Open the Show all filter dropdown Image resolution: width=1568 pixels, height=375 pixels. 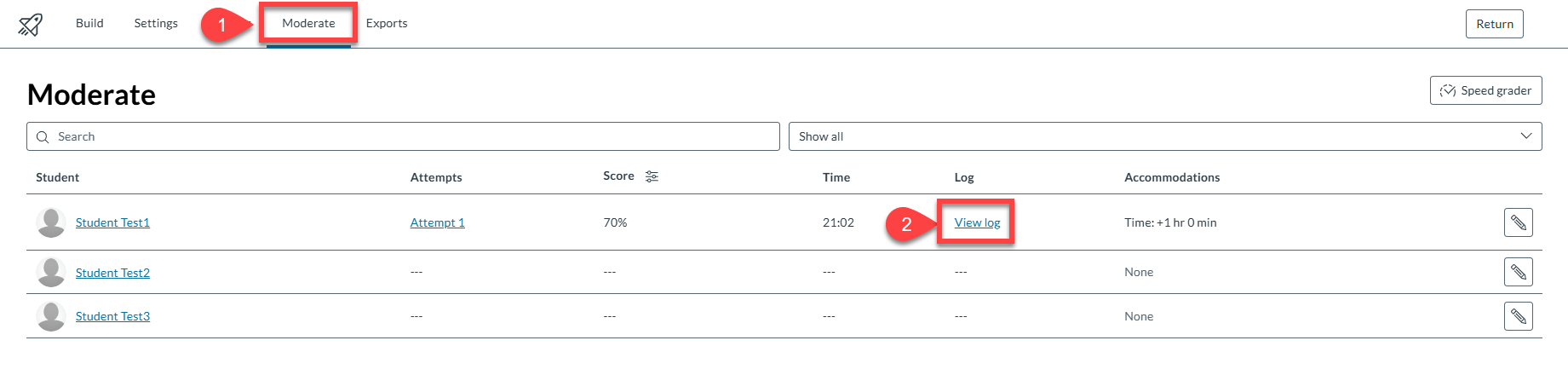pos(1164,136)
